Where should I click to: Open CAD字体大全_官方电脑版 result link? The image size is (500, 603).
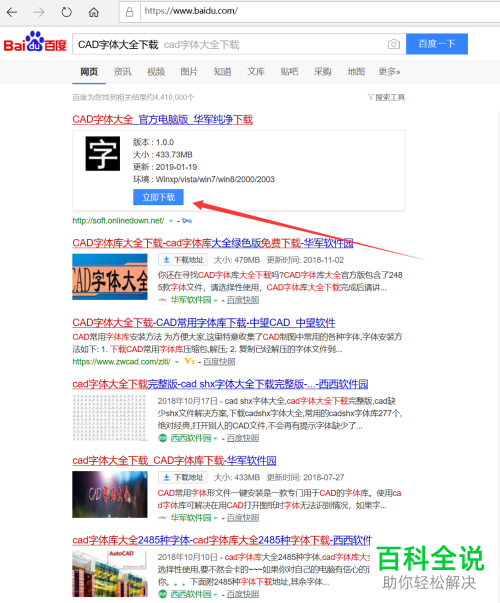163,120
